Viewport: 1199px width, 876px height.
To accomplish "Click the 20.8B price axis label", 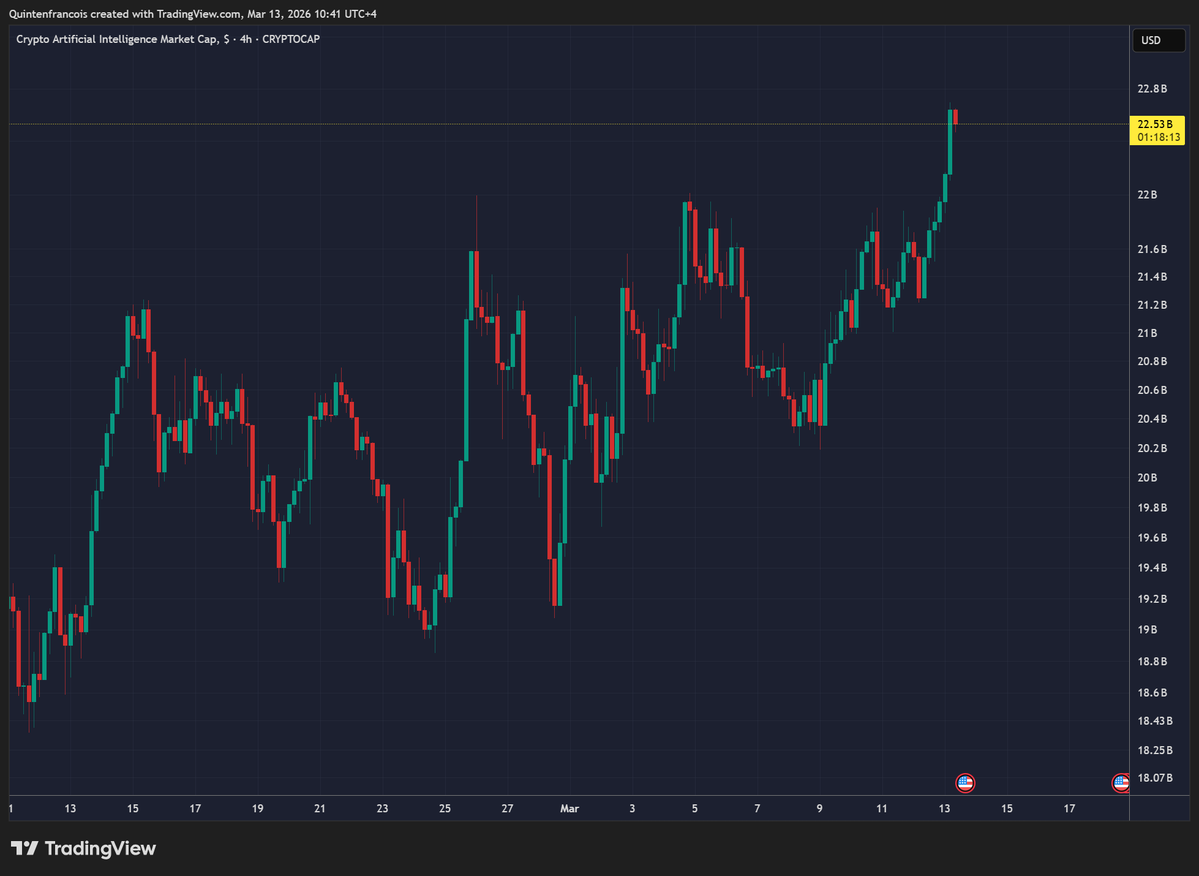I will [x=1152, y=362].
